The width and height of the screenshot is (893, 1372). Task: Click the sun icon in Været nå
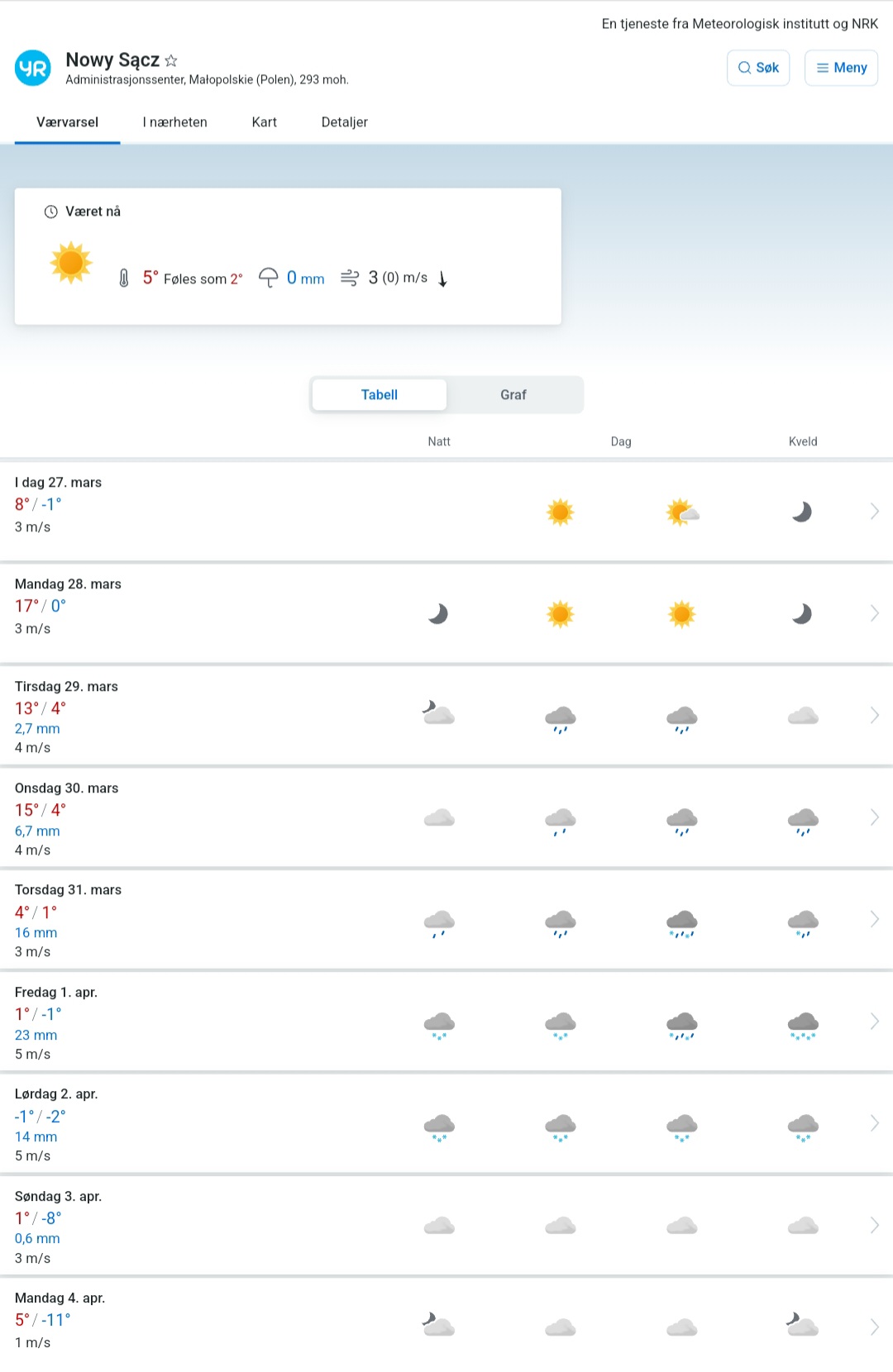pyautogui.click(x=71, y=263)
